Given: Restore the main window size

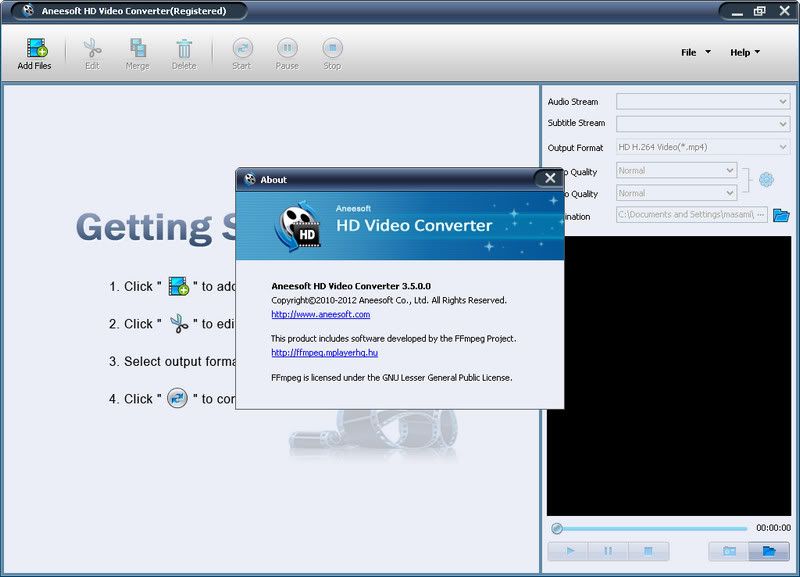Looking at the screenshot, I should (x=760, y=11).
